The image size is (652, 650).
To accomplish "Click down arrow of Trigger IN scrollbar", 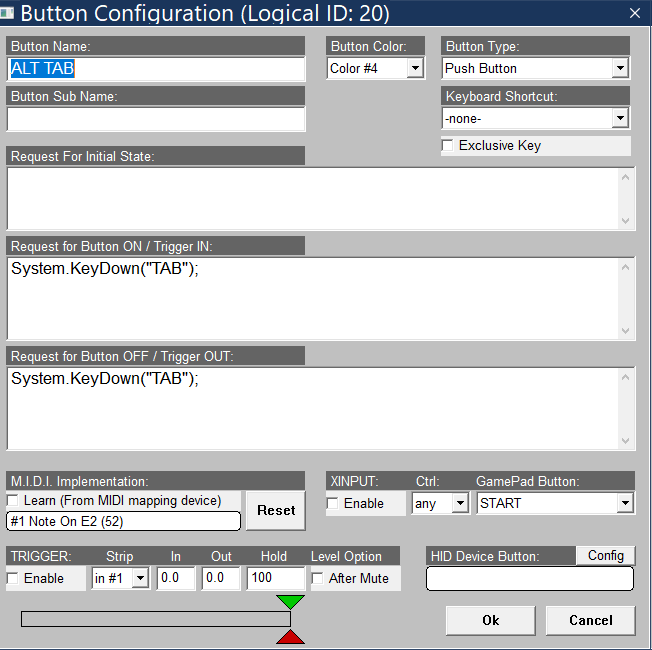I will tap(625, 331).
